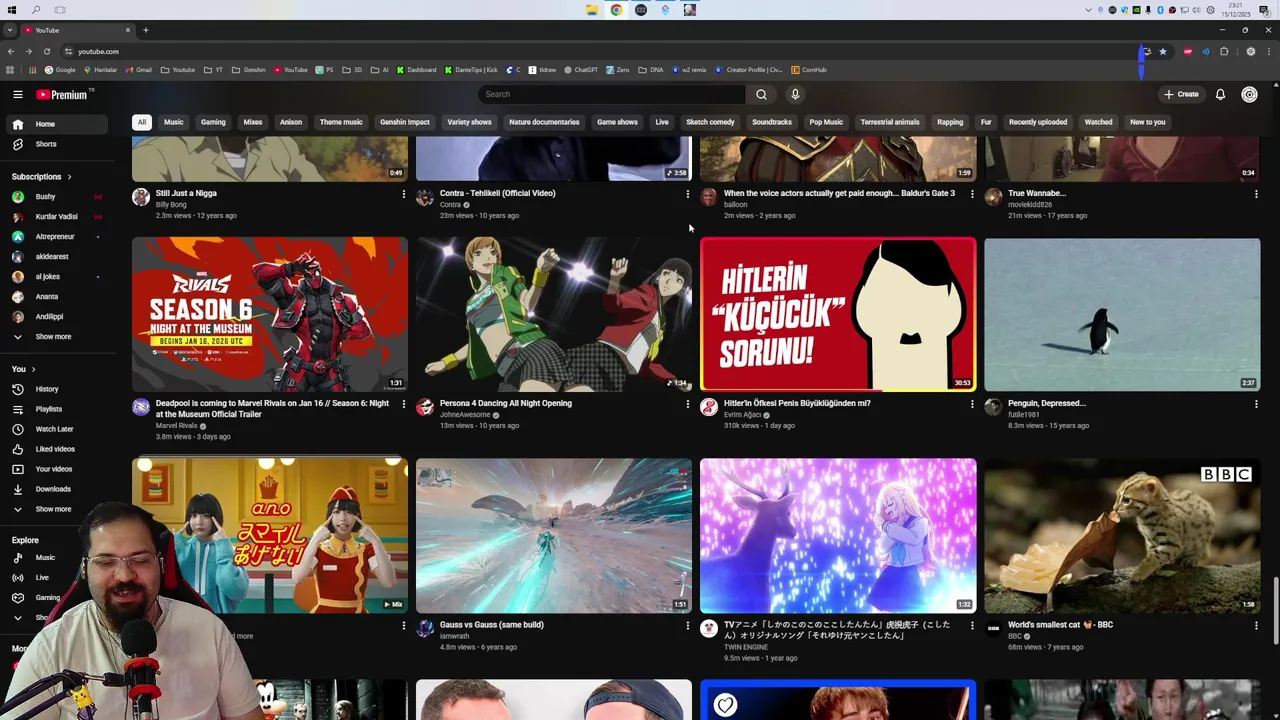The height and width of the screenshot is (720, 1280).
Task: Click the address bar showing youtube.com
Action: (x=600, y=51)
